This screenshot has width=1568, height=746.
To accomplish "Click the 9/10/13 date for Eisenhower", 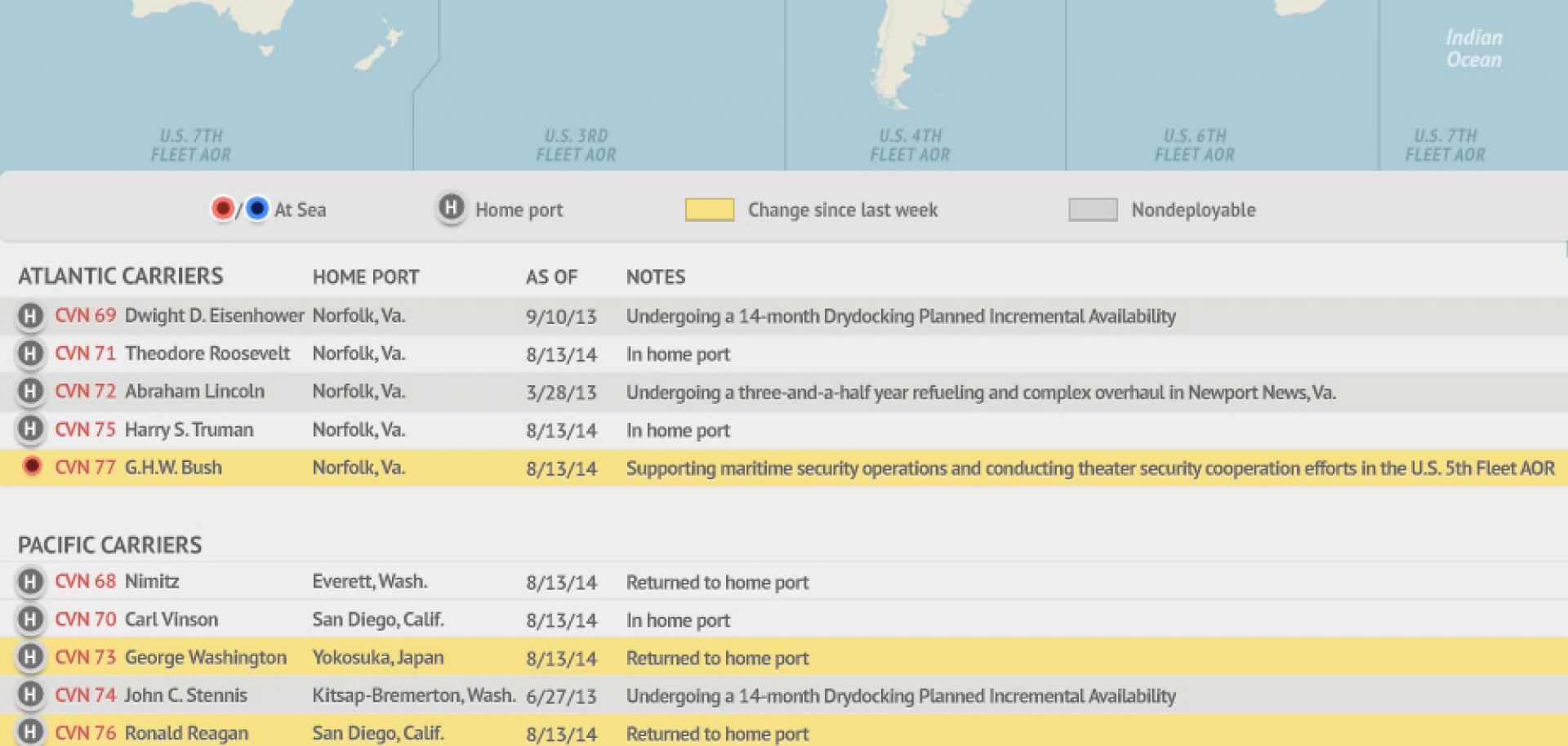I will tap(561, 317).
